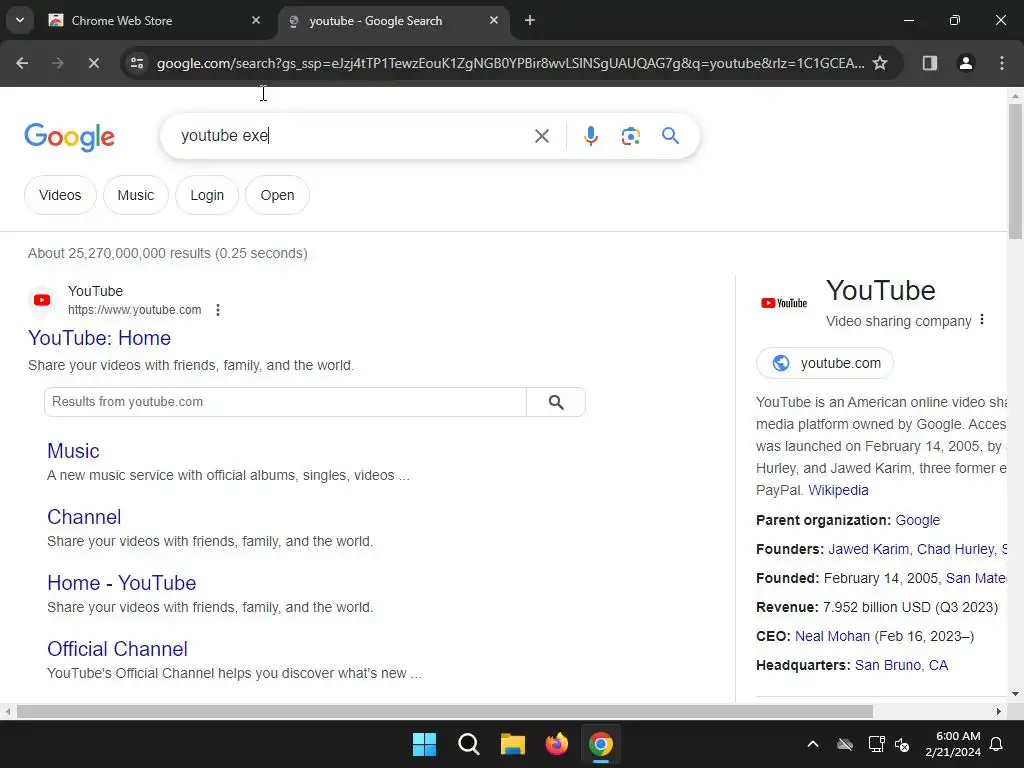
Task: Open the YouTube: Home result
Action: point(99,338)
